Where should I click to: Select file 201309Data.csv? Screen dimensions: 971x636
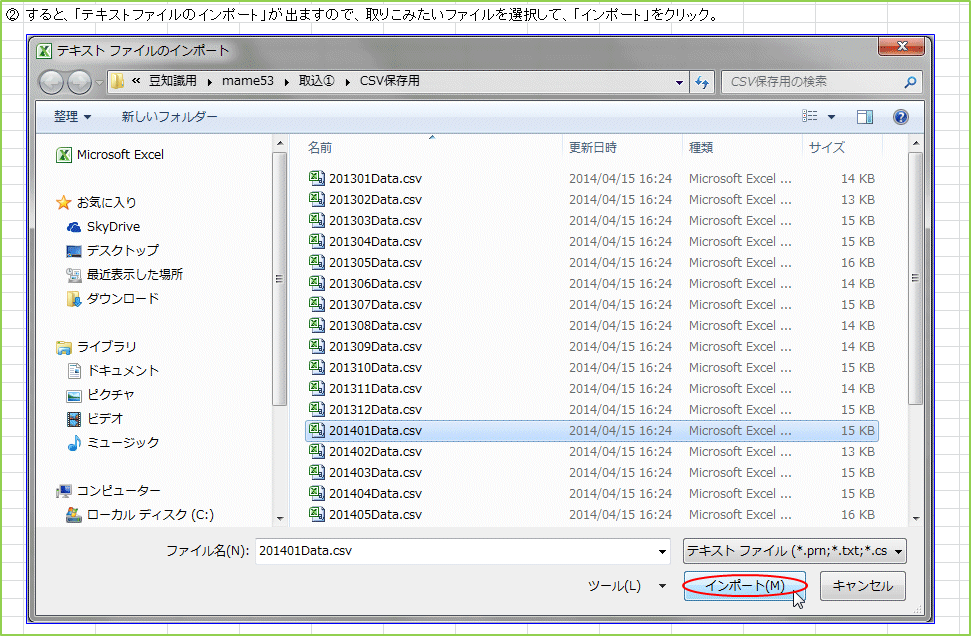pyautogui.click(x=592, y=347)
